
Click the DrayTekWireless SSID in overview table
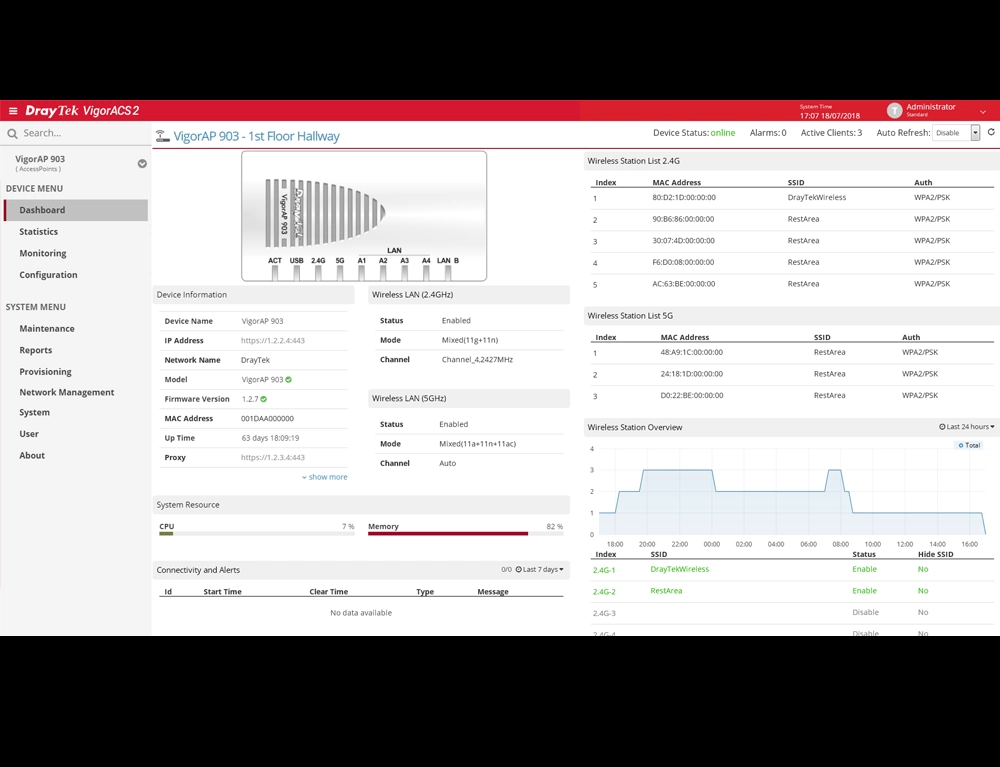tap(679, 569)
